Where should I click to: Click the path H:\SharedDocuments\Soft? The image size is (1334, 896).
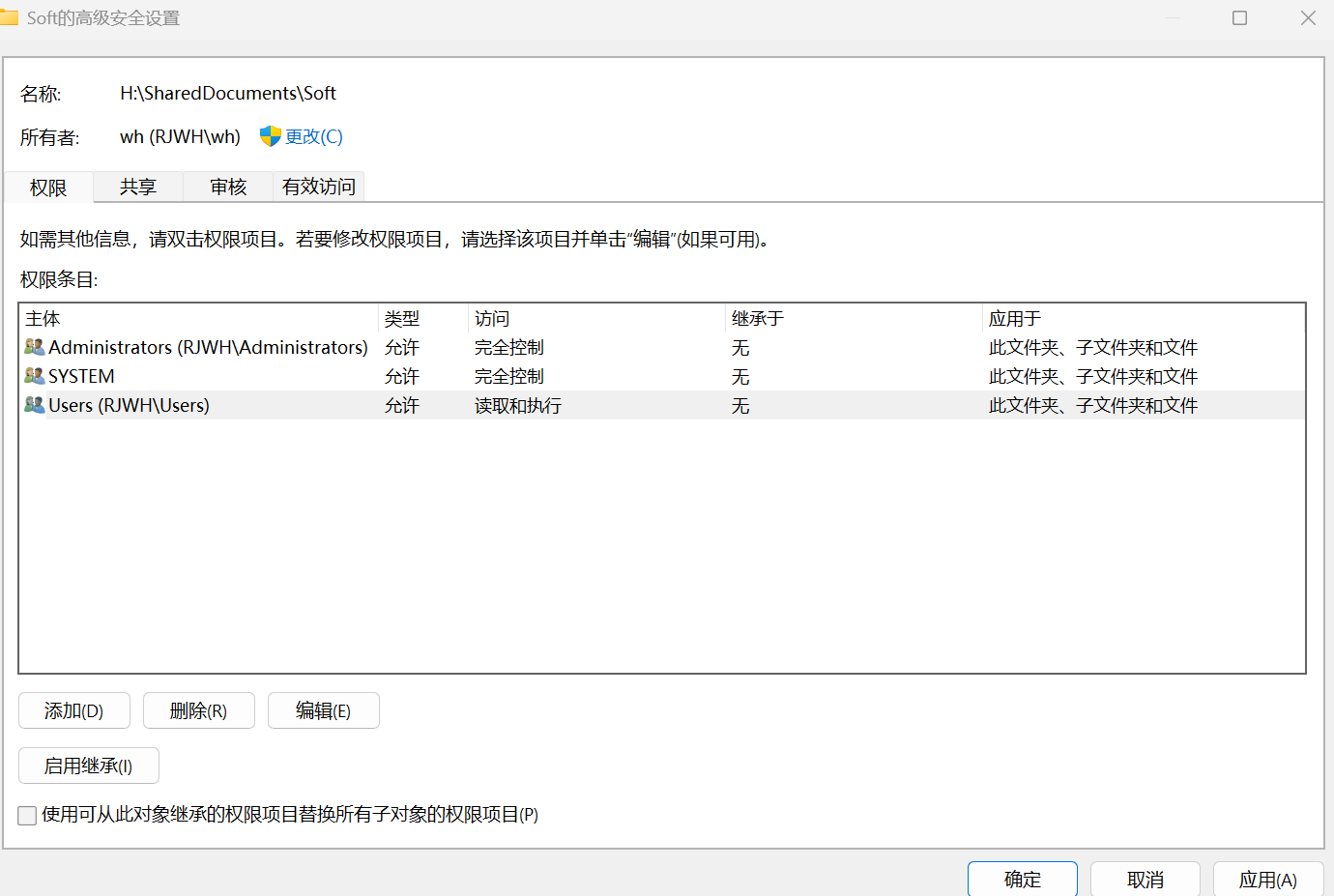tap(228, 93)
